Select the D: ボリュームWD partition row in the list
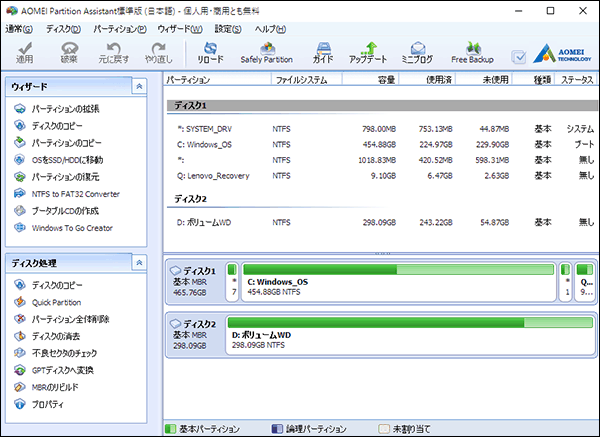This screenshot has height=437, width=600. tap(383, 222)
